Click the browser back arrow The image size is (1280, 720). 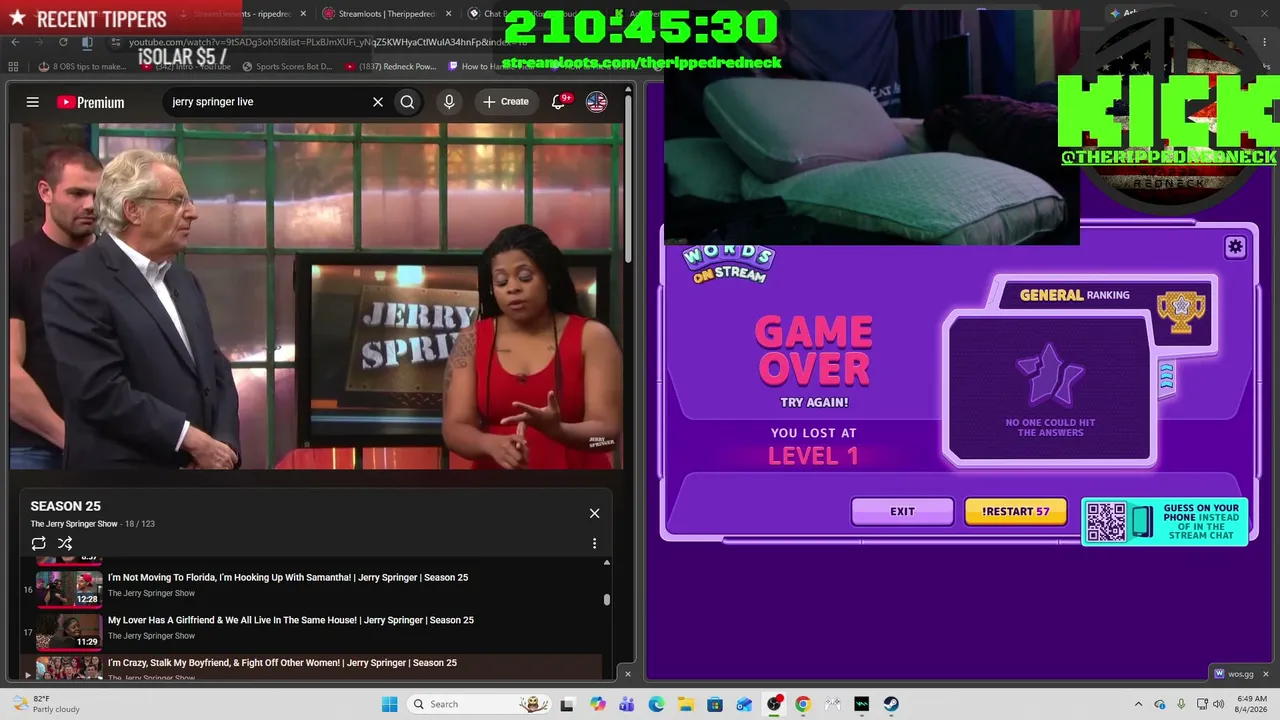15,42
